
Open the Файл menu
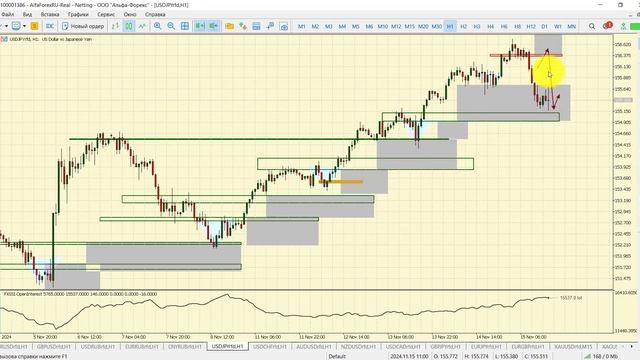click(x=8, y=14)
